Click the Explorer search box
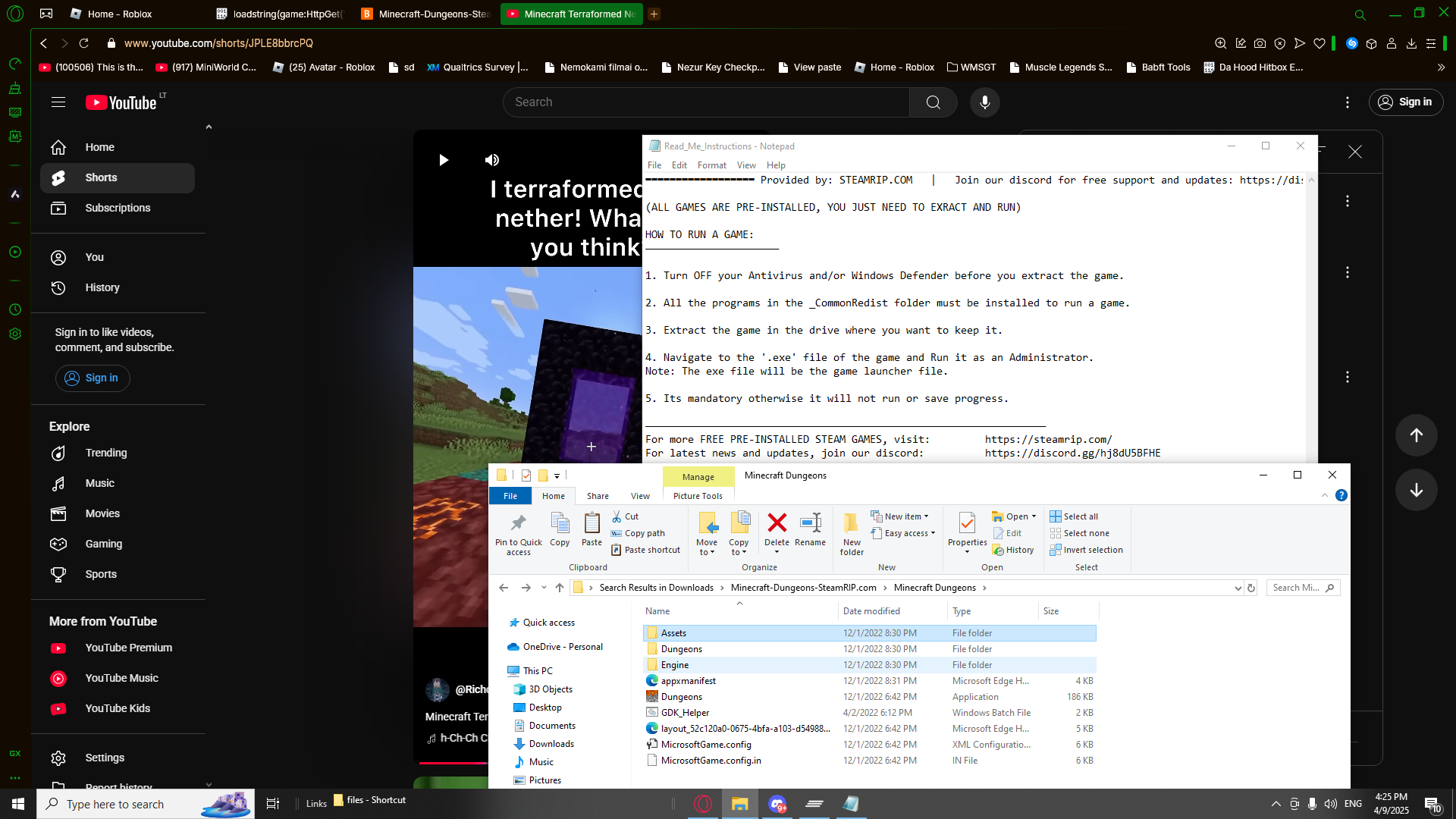This screenshot has height=819, width=1456. coord(1303,588)
